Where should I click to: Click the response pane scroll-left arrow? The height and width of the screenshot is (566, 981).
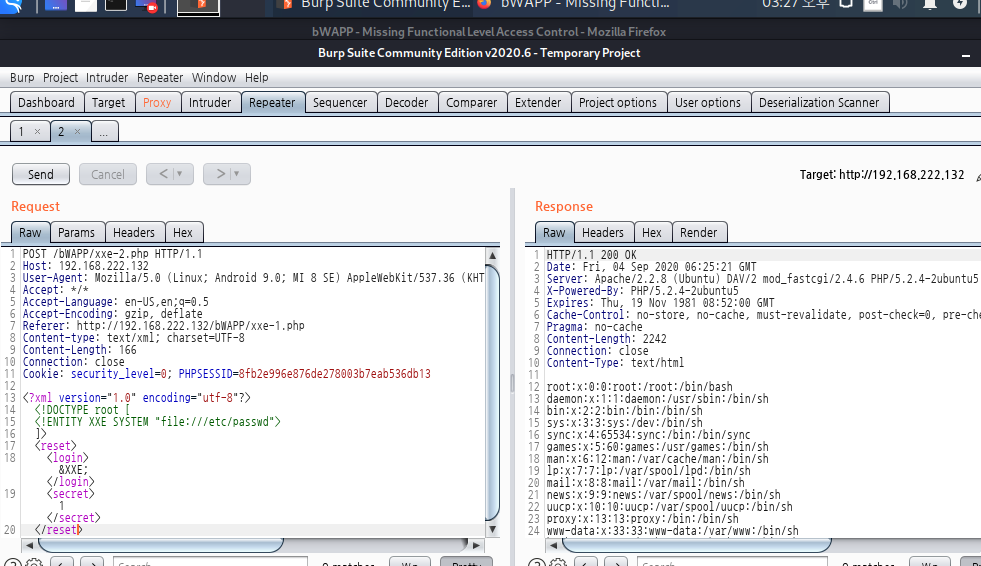pos(553,545)
